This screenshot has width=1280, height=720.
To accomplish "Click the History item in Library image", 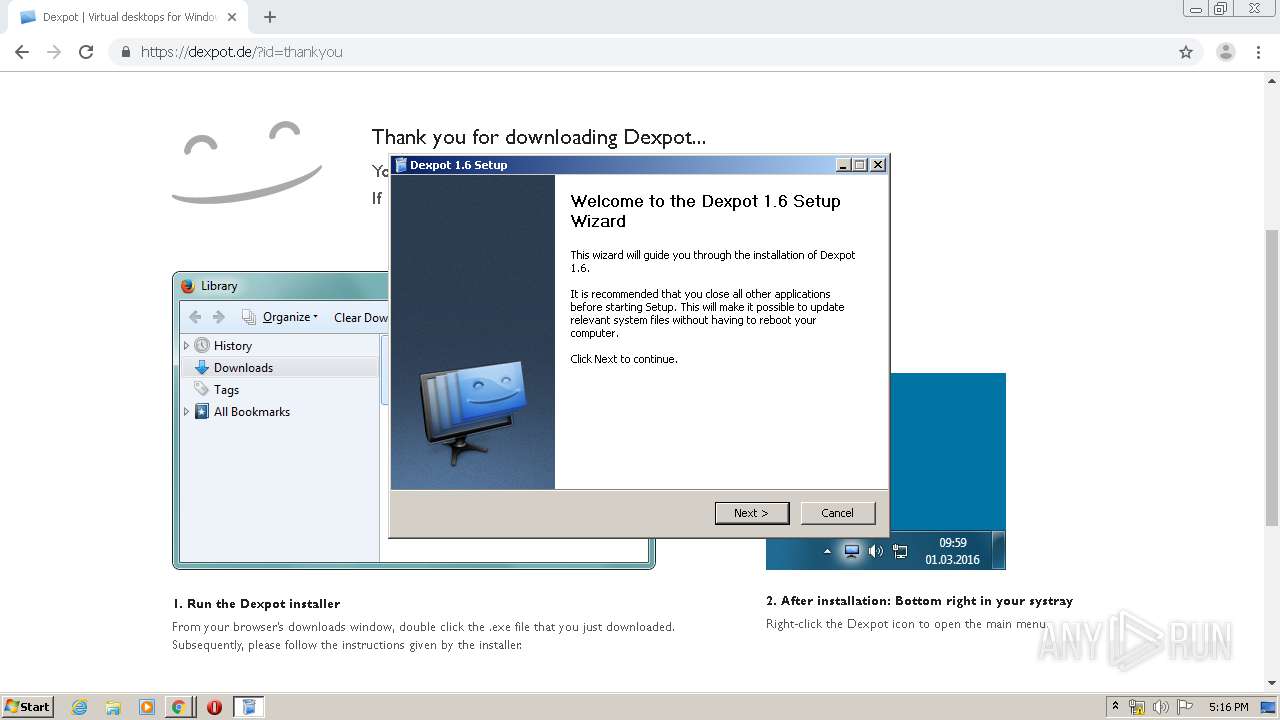I will pos(232,346).
